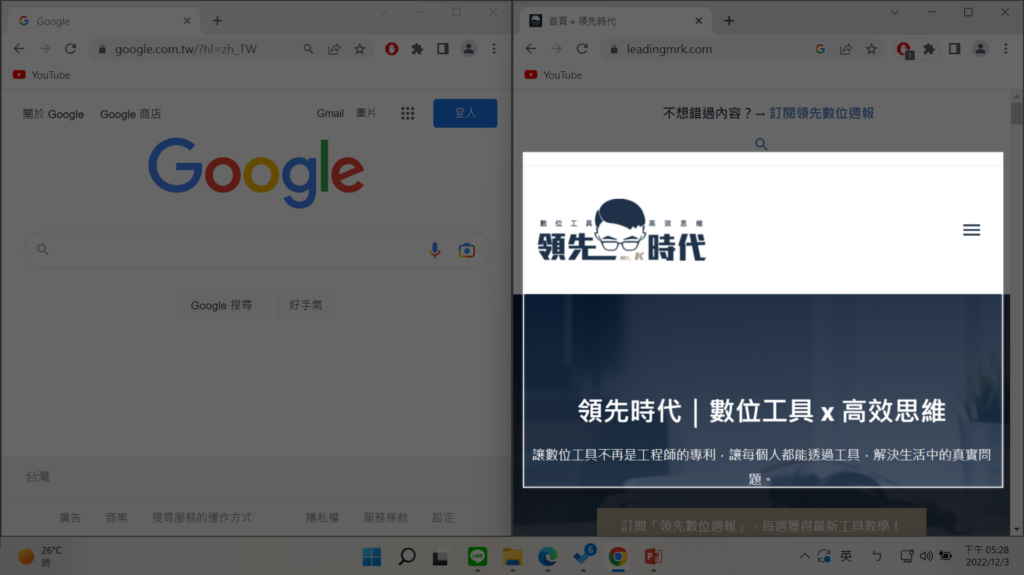Open the taskbar clock and date
This screenshot has height=575, width=1024.
point(987,556)
